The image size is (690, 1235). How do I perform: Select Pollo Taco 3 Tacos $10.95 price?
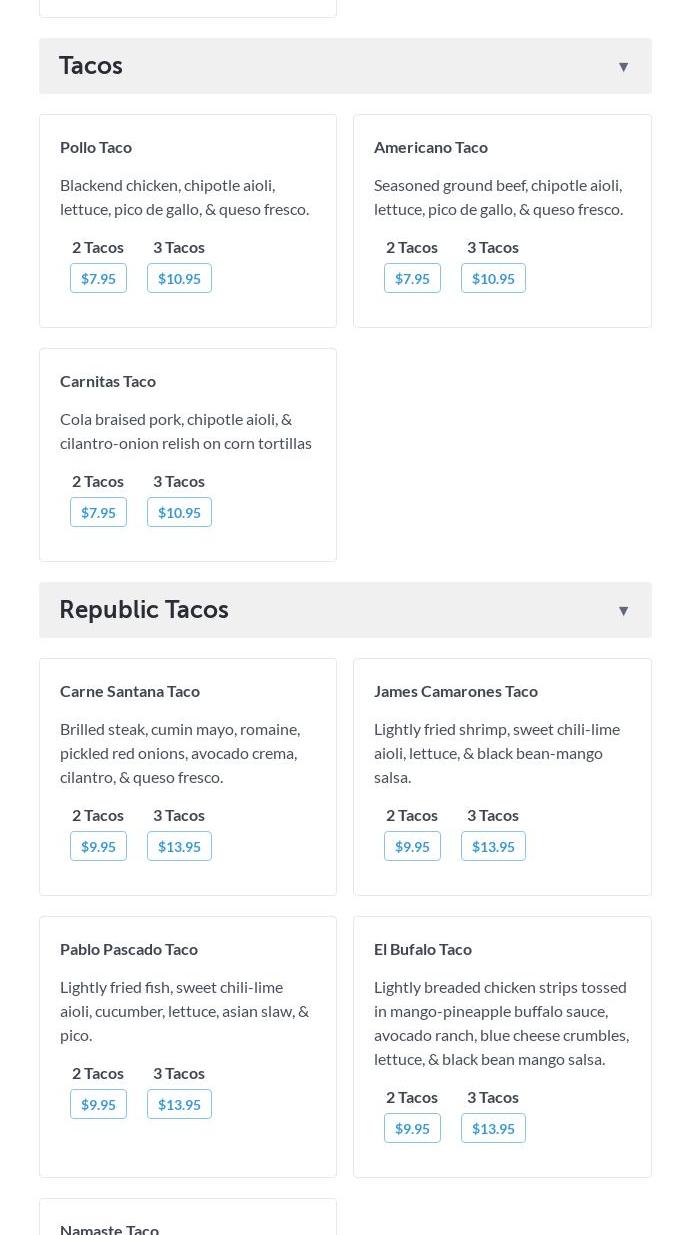[x=179, y=278]
